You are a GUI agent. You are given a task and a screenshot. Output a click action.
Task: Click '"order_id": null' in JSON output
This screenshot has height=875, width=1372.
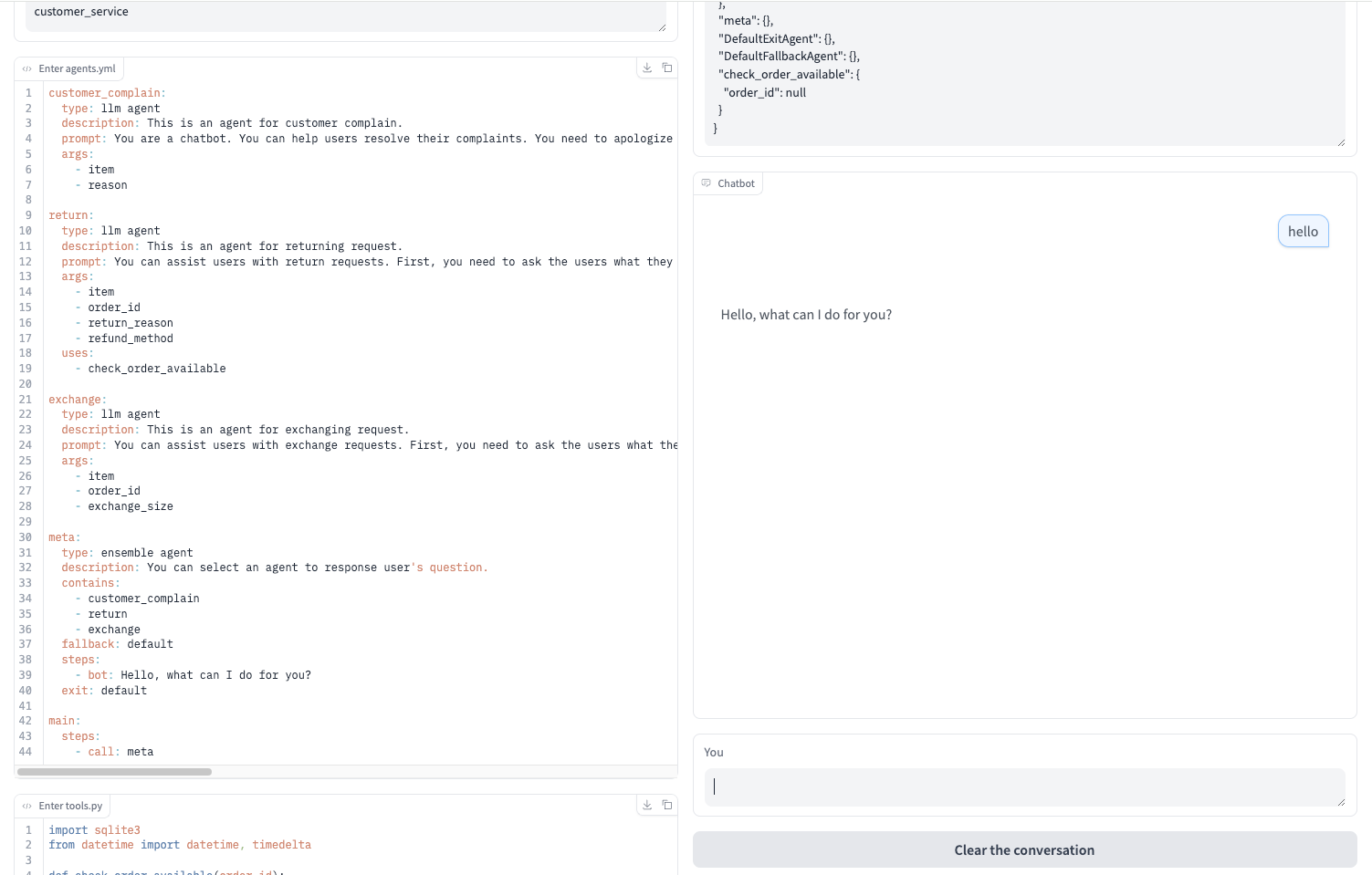tap(765, 92)
